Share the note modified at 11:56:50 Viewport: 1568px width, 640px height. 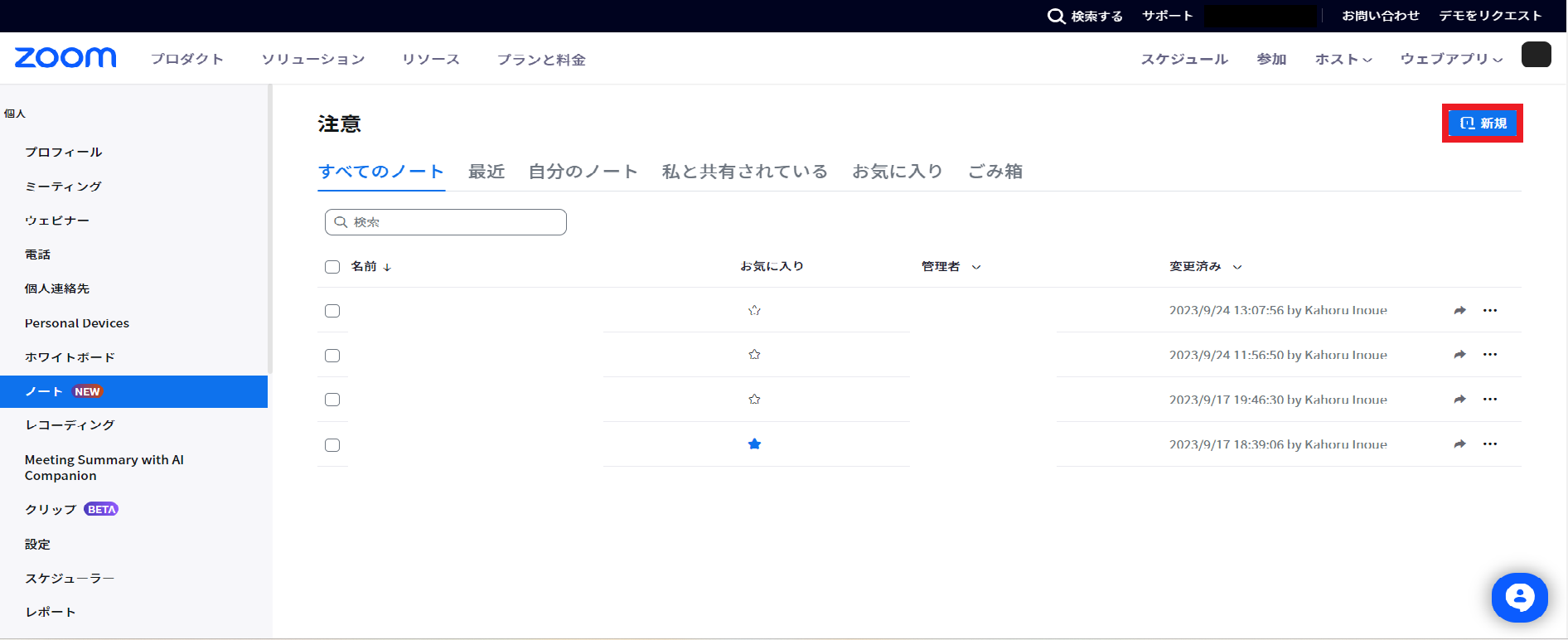[1459, 355]
